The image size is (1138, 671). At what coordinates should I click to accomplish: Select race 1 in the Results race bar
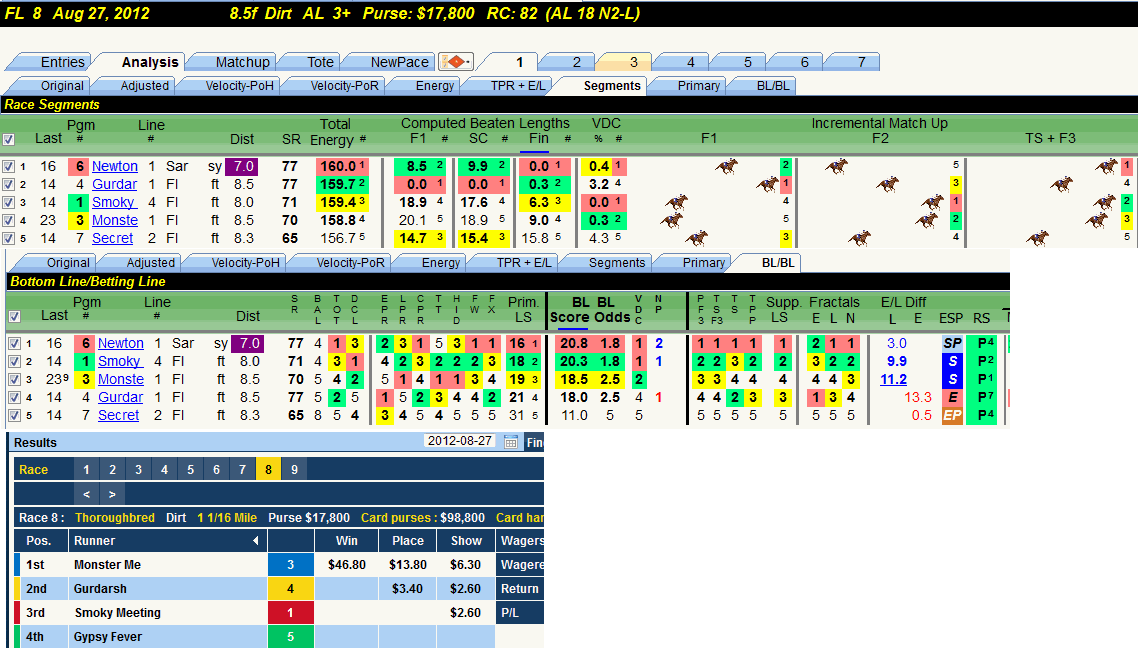point(86,469)
